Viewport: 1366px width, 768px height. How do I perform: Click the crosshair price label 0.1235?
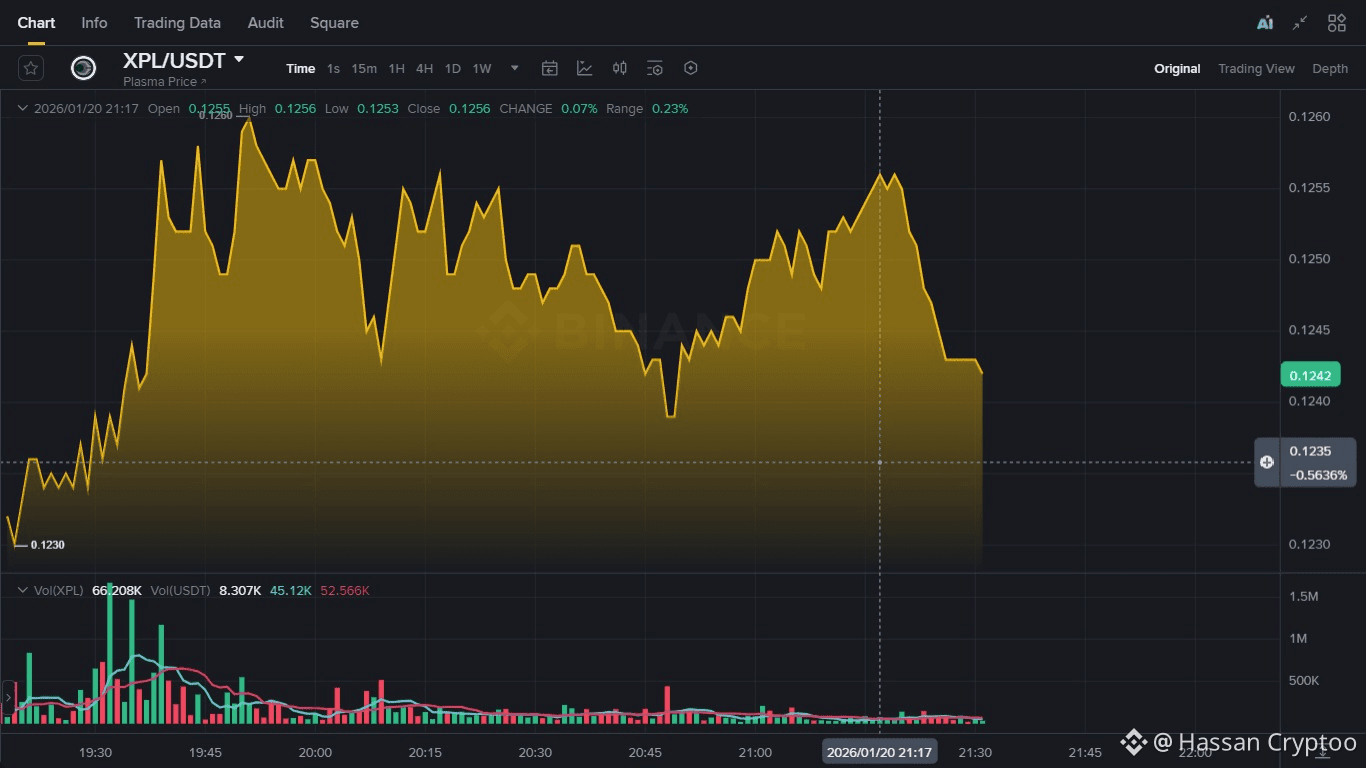pos(1310,451)
